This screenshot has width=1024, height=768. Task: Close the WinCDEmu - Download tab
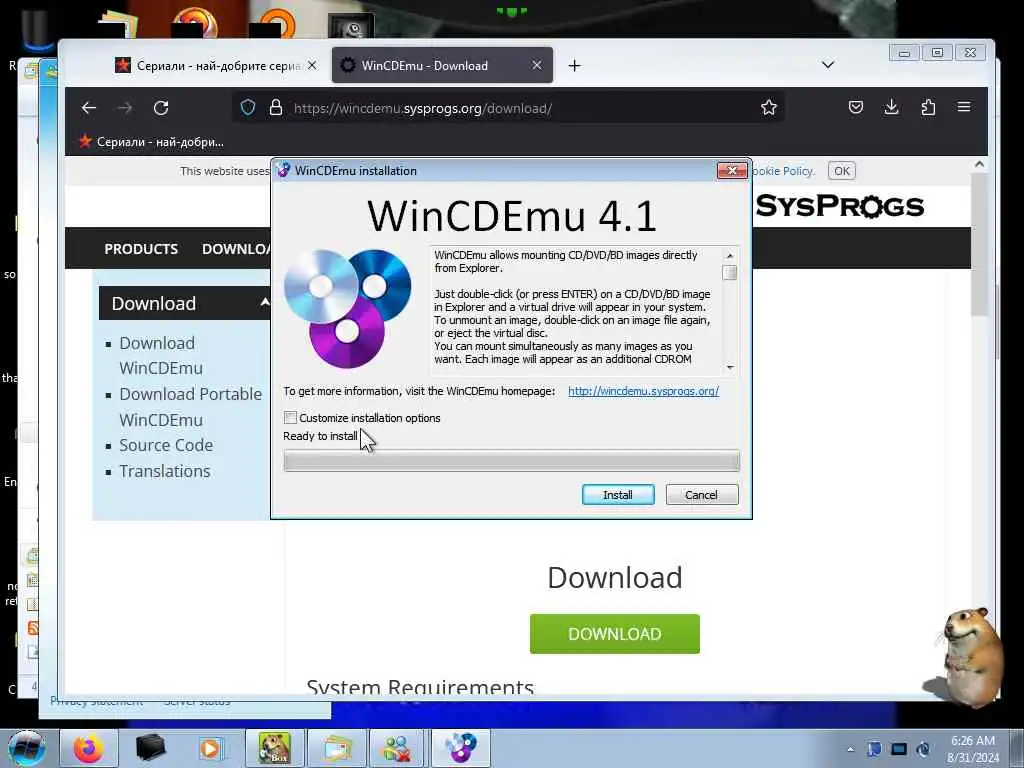click(537, 65)
